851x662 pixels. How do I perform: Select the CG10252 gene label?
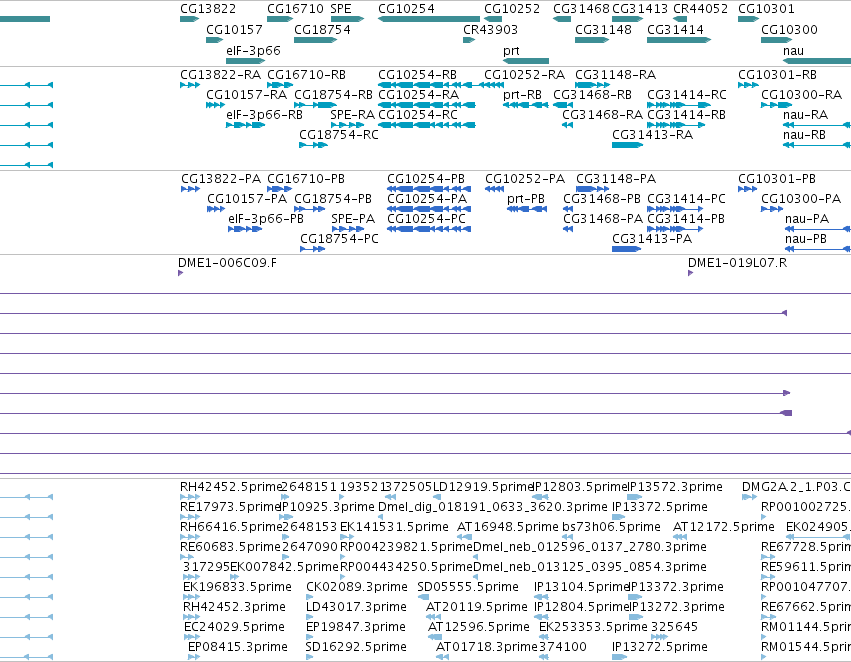[x=512, y=9]
